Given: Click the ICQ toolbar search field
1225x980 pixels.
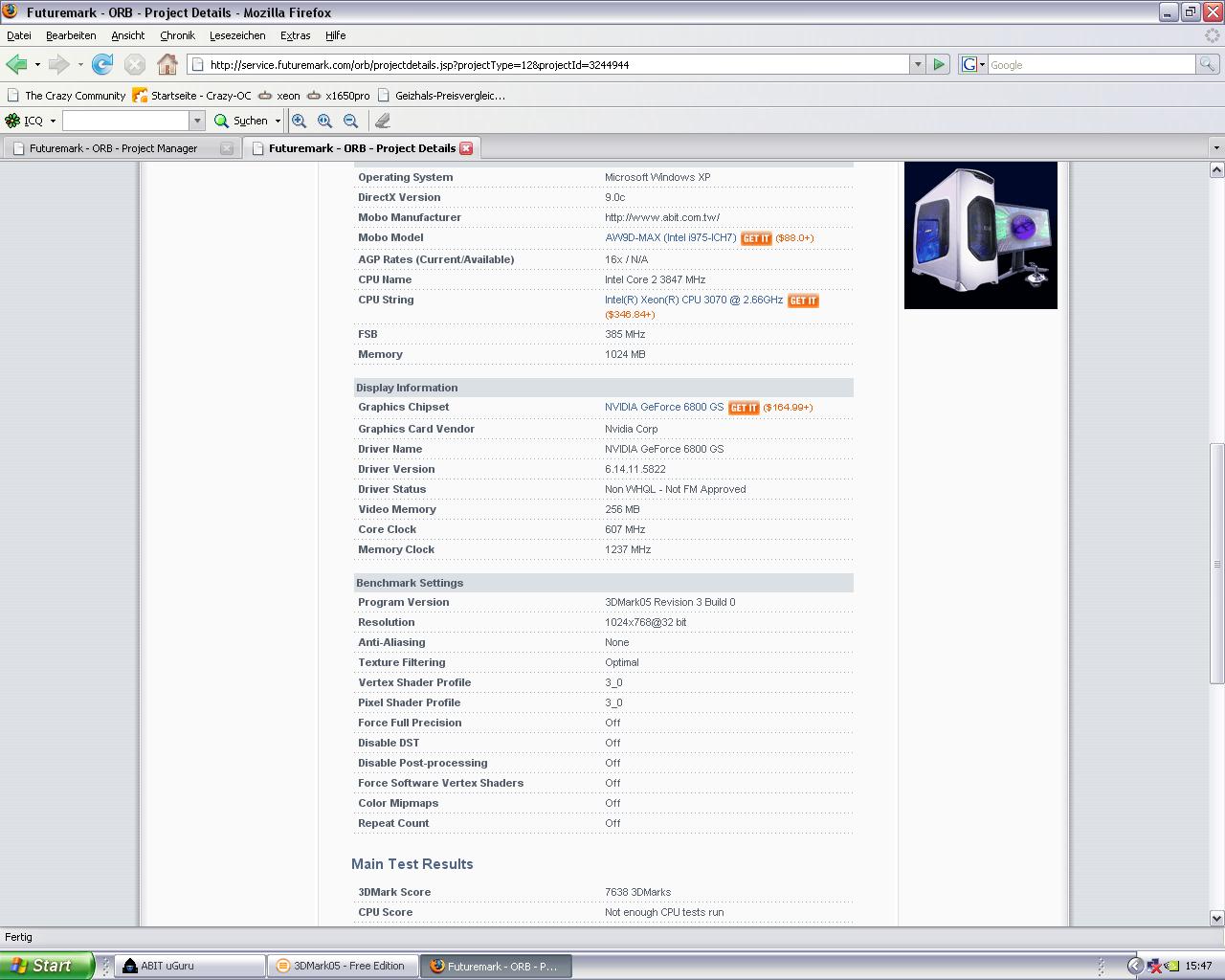Looking at the screenshot, I should click(x=126, y=121).
